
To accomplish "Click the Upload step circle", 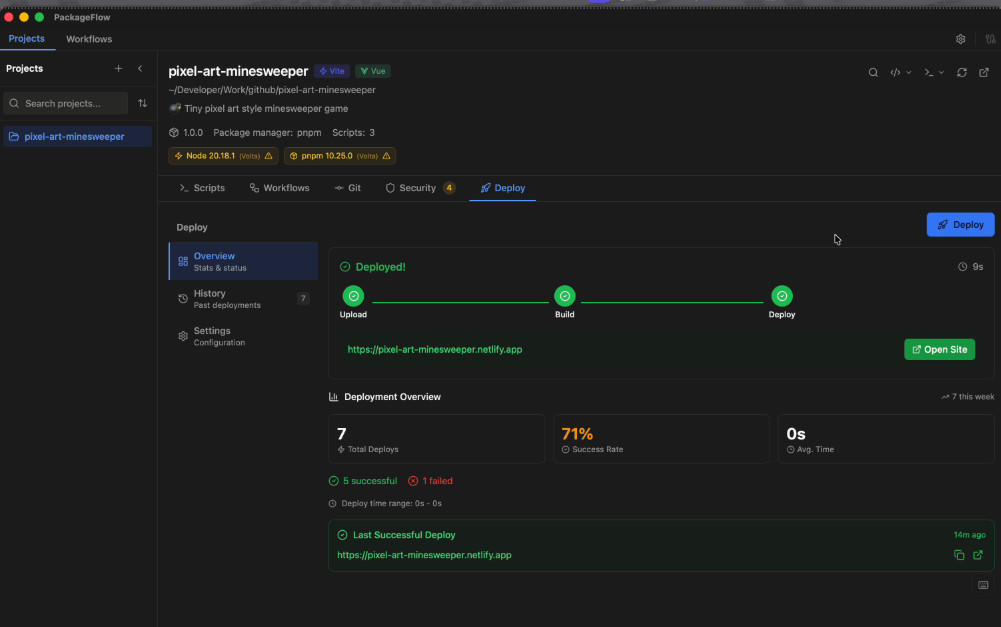I will pos(353,296).
